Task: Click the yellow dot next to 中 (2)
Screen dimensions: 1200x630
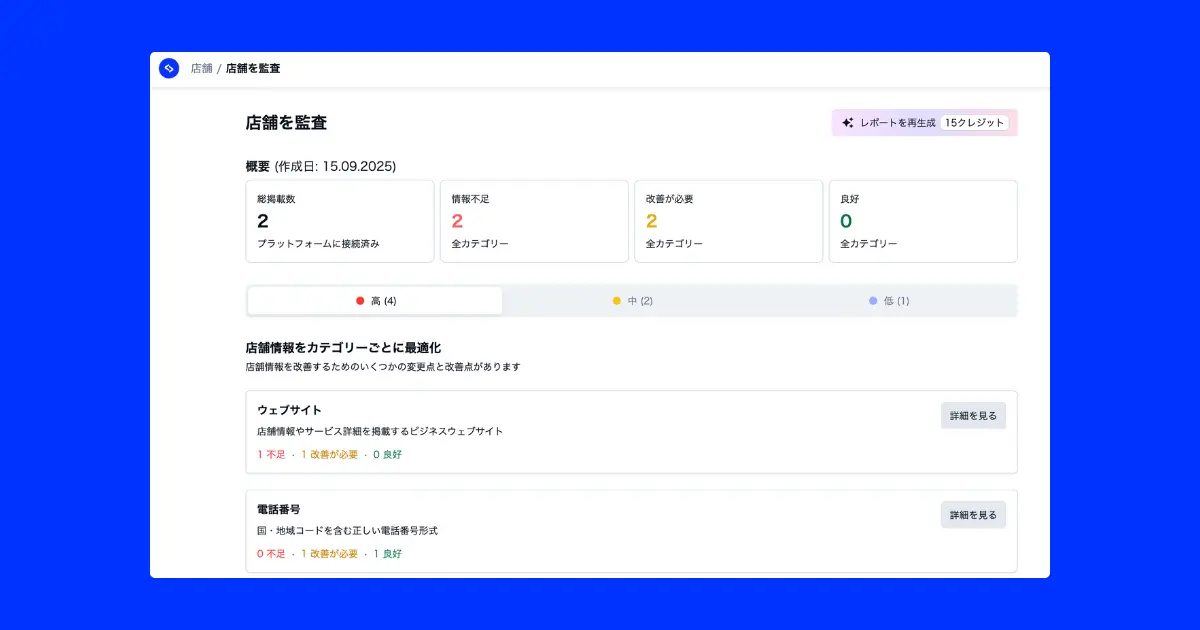Action: [617, 299]
